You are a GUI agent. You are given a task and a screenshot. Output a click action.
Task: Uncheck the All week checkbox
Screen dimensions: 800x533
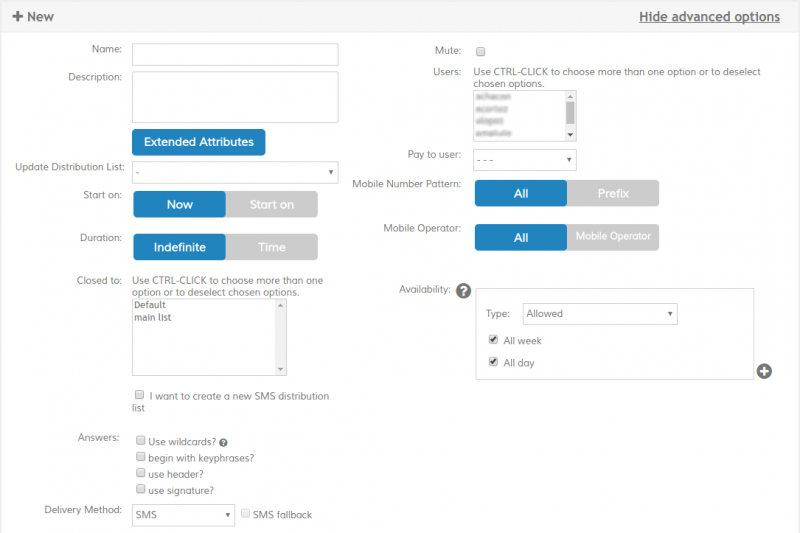coord(493,341)
